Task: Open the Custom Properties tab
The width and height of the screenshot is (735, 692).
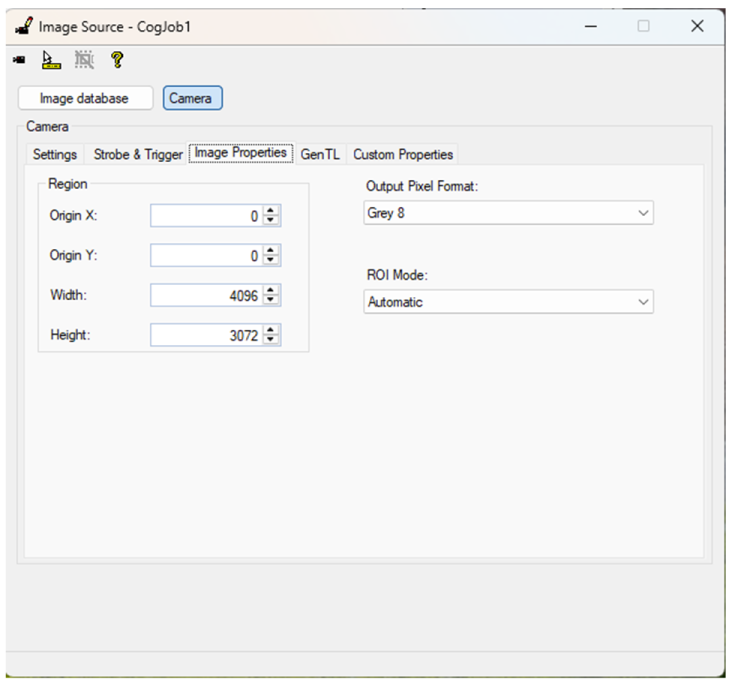Action: 403,155
